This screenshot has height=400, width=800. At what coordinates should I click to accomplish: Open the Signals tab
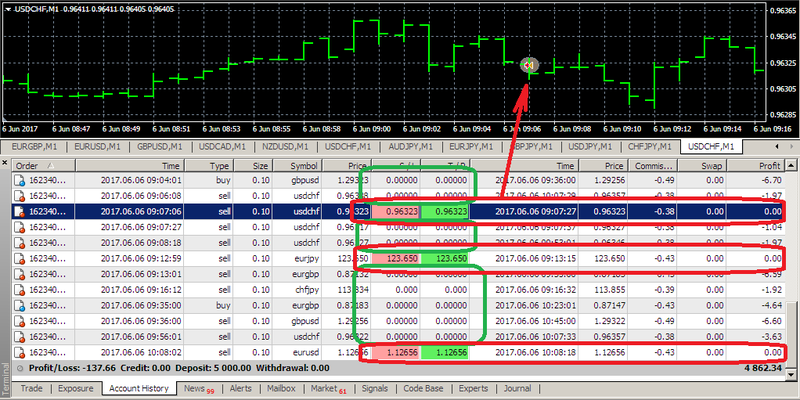pos(374,388)
